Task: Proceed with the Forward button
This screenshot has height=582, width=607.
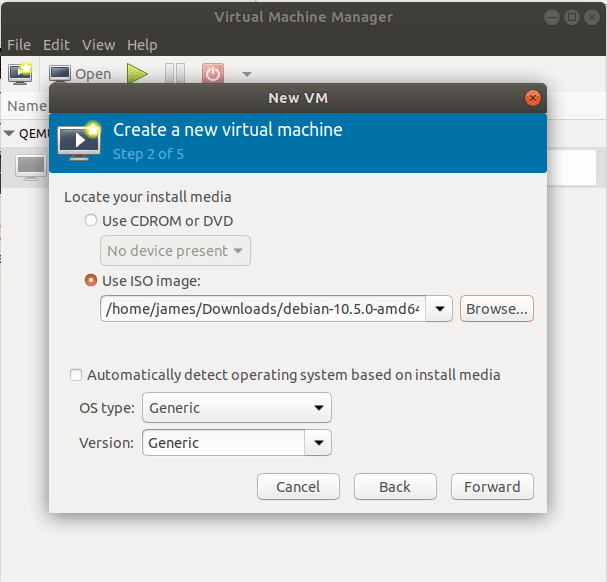Action: pyautogui.click(x=492, y=487)
